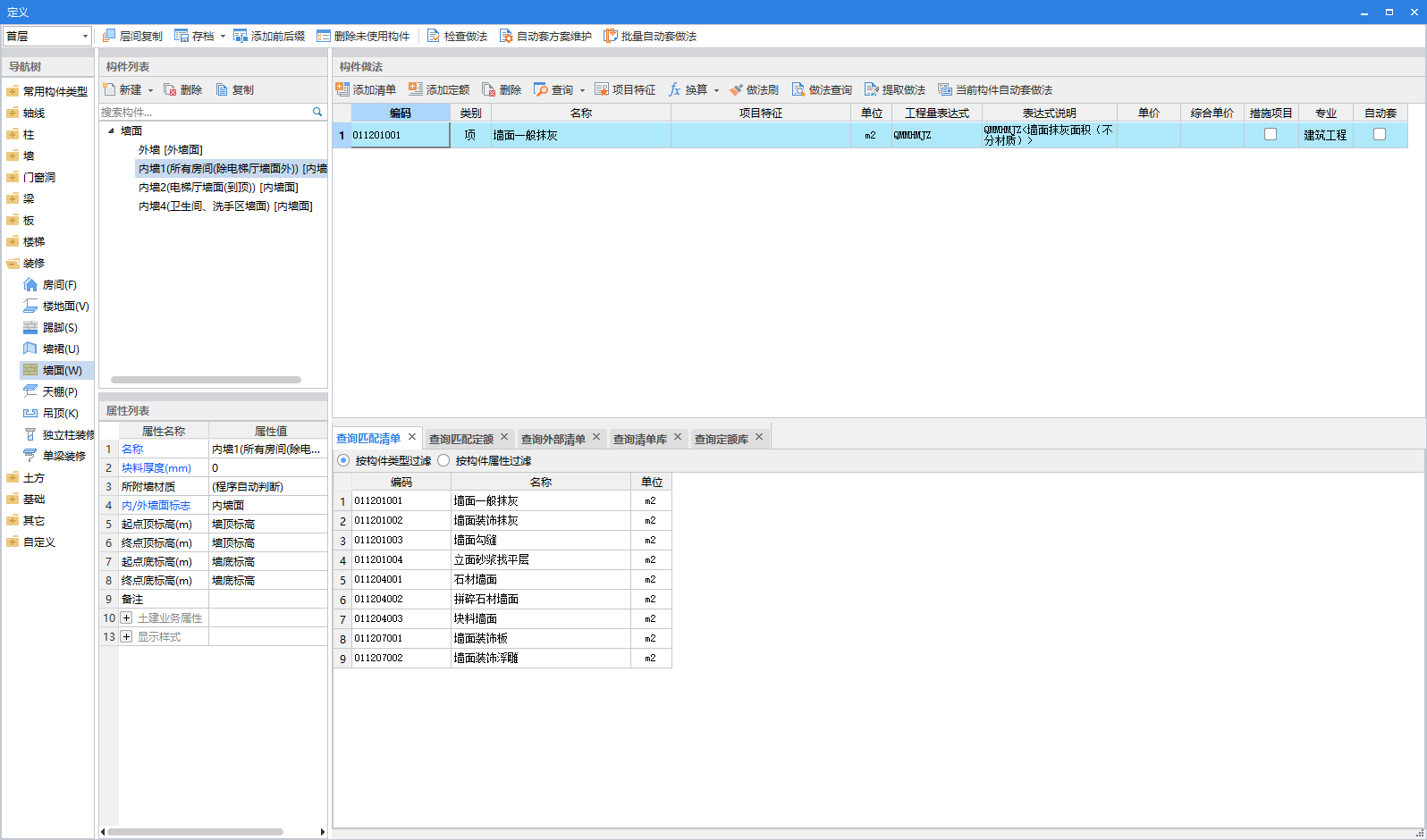Image resolution: width=1427 pixels, height=840 pixels.
Task: Click the 换算 fx icon
Action: (675, 89)
